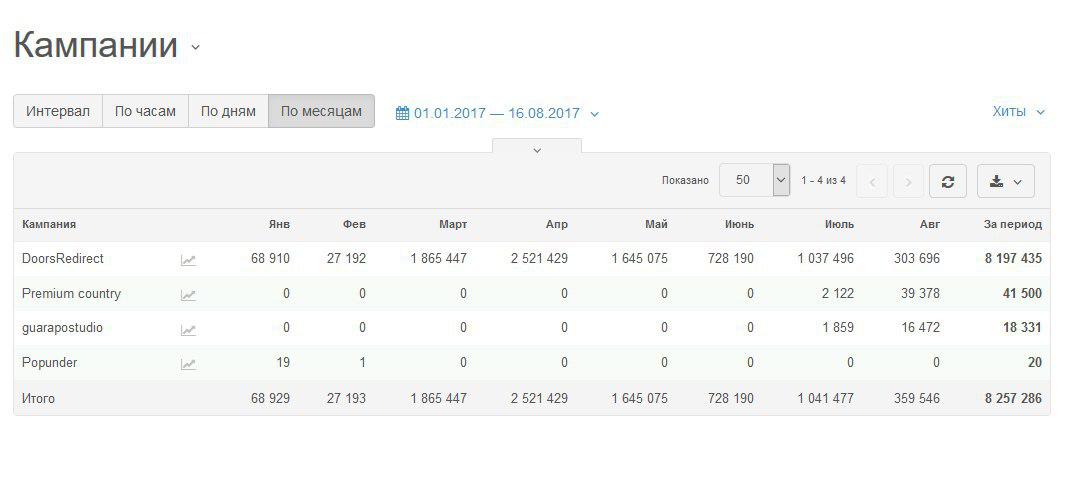Select По месяцам view

322,111
